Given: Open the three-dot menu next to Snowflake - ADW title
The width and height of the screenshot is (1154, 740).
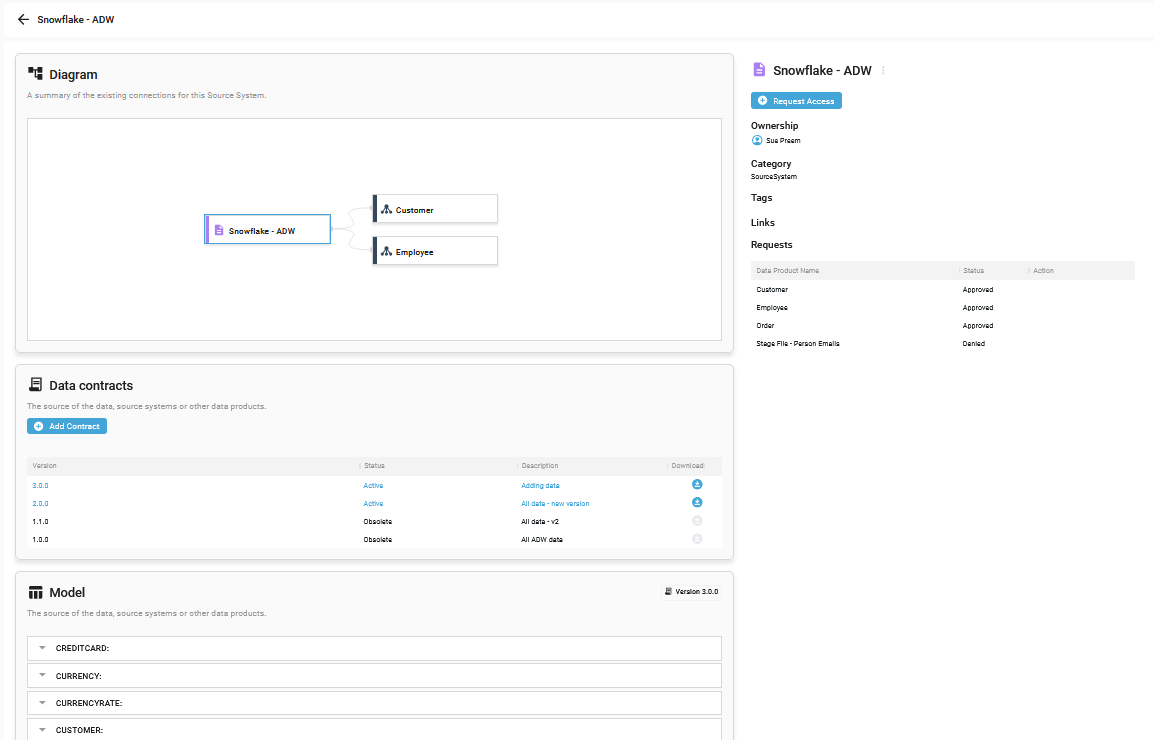Looking at the screenshot, I should coord(883,71).
